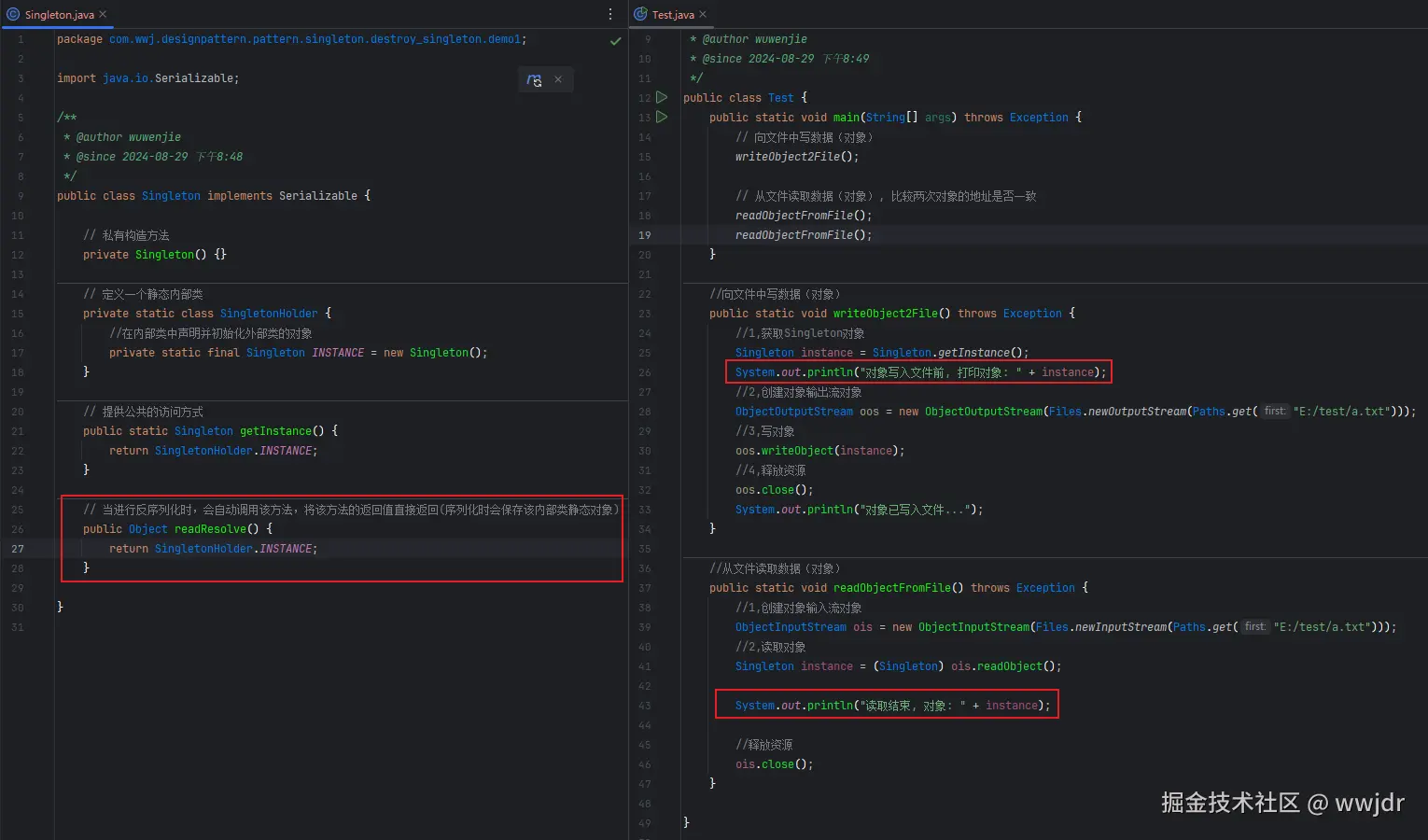Viewport: 1428px width, 840px height.
Task: Click the Maven reload changes icon
Action: pos(534,80)
